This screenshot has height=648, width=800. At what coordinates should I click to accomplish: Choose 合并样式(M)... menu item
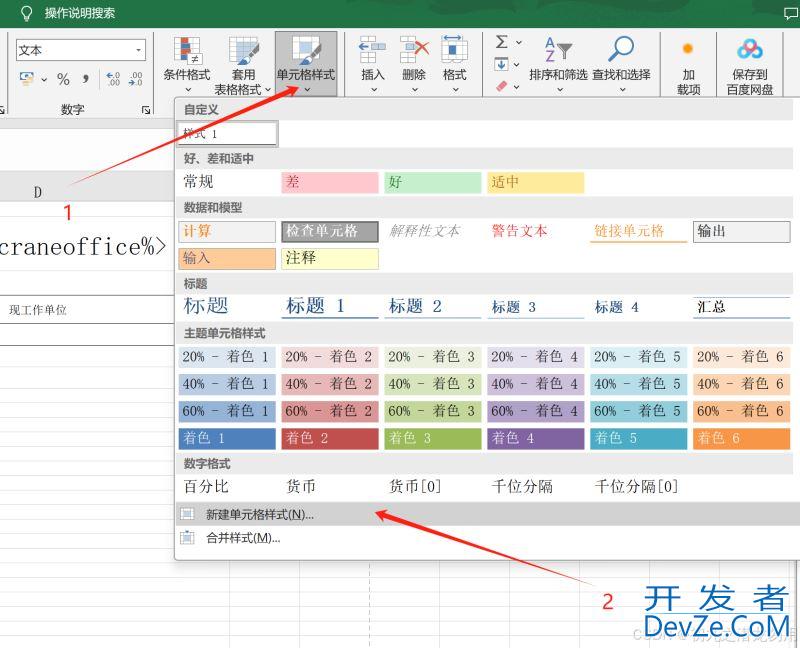click(x=487, y=537)
